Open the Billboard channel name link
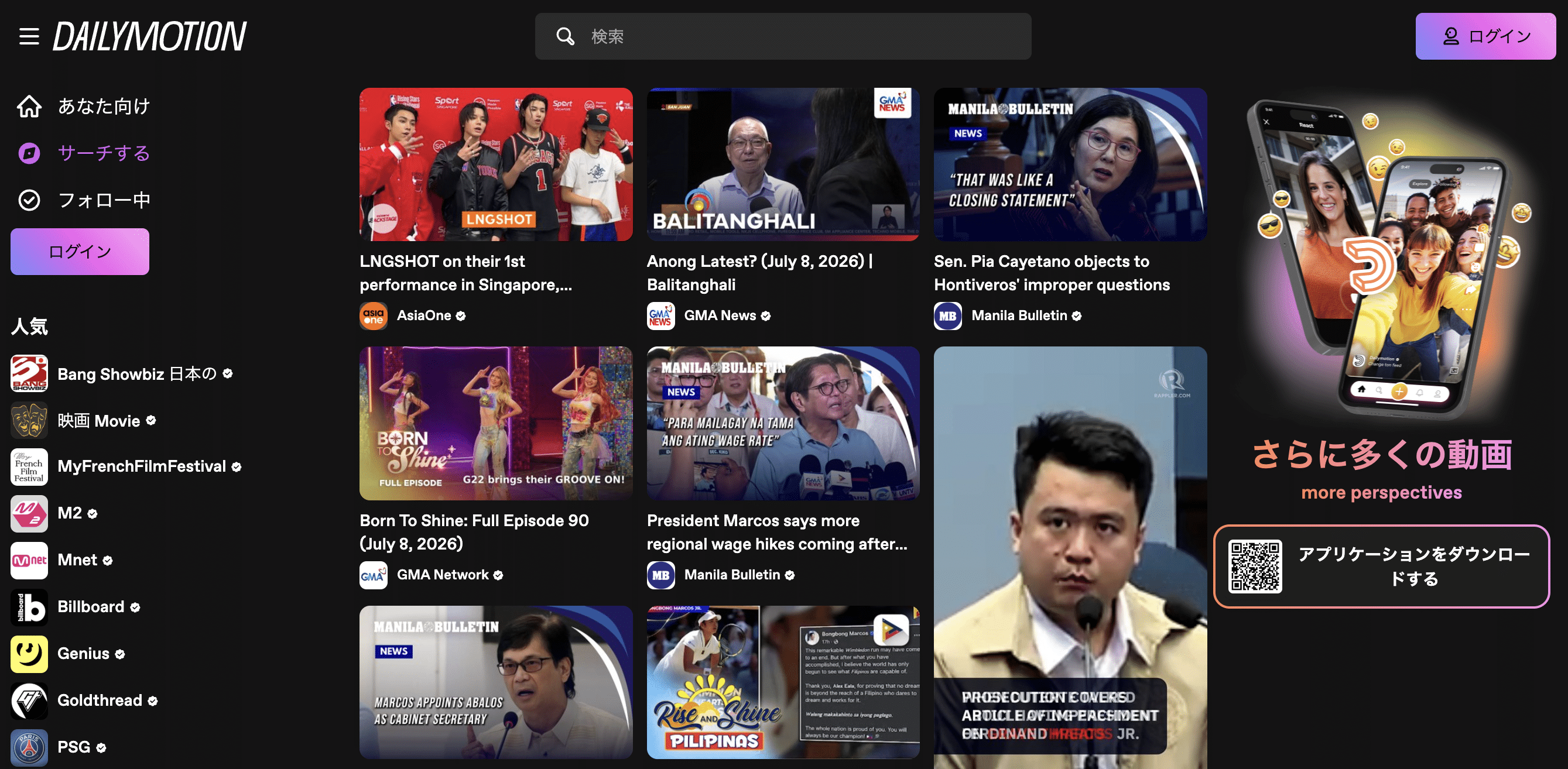Screen dimensions: 1568x769 (x=91, y=607)
